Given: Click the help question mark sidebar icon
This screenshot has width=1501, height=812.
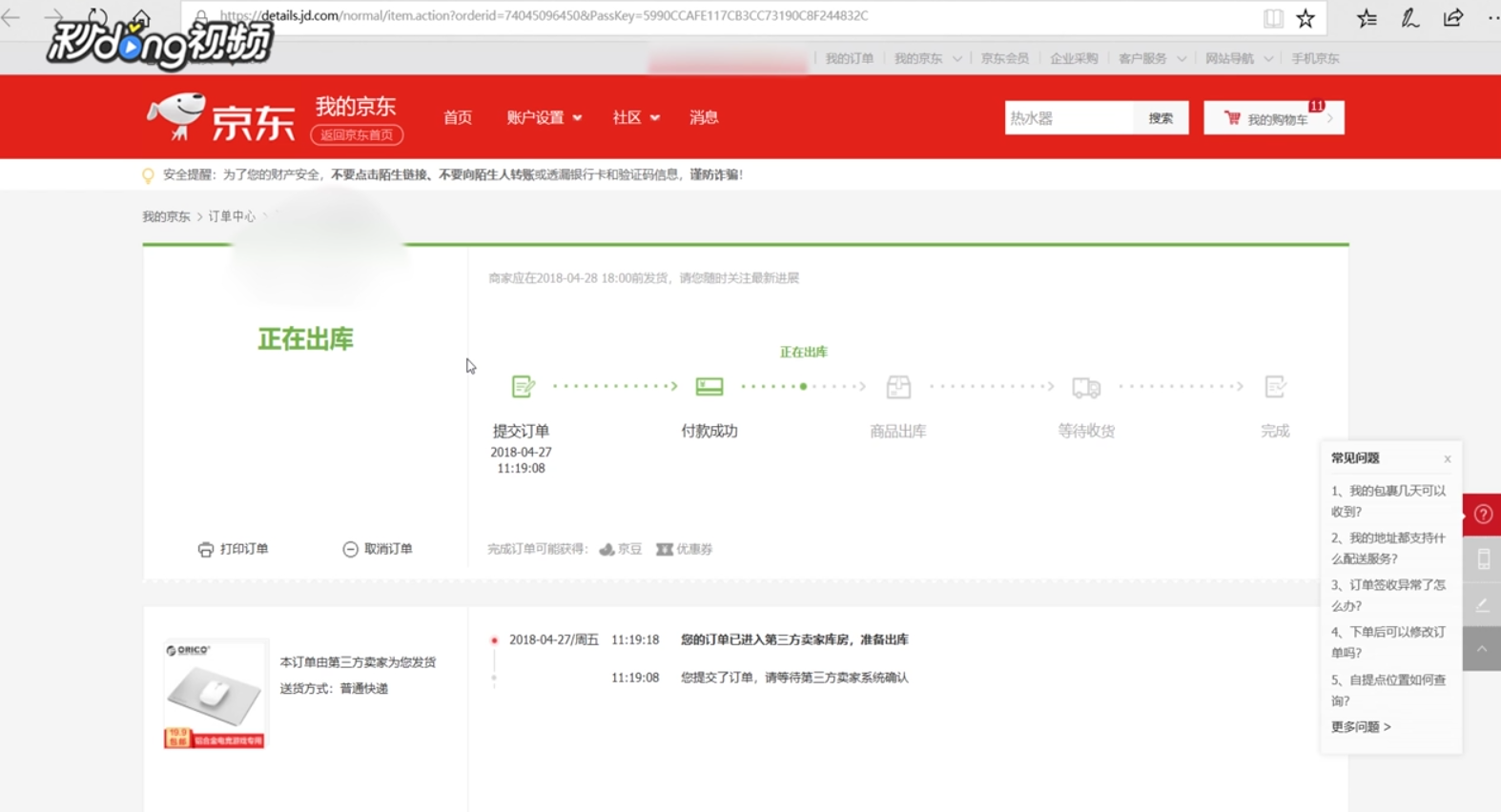Looking at the screenshot, I should [x=1483, y=515].
